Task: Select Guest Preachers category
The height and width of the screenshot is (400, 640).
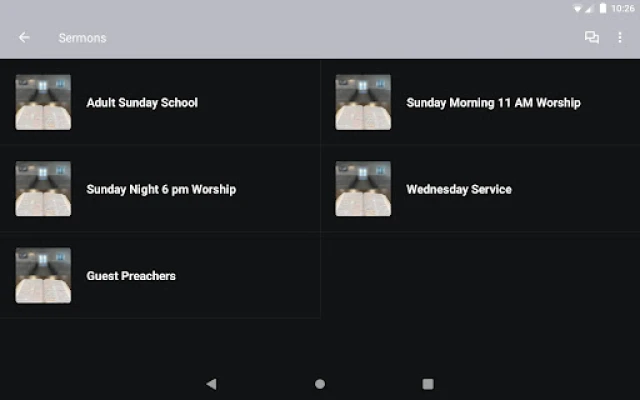Action: coord(131,276)
